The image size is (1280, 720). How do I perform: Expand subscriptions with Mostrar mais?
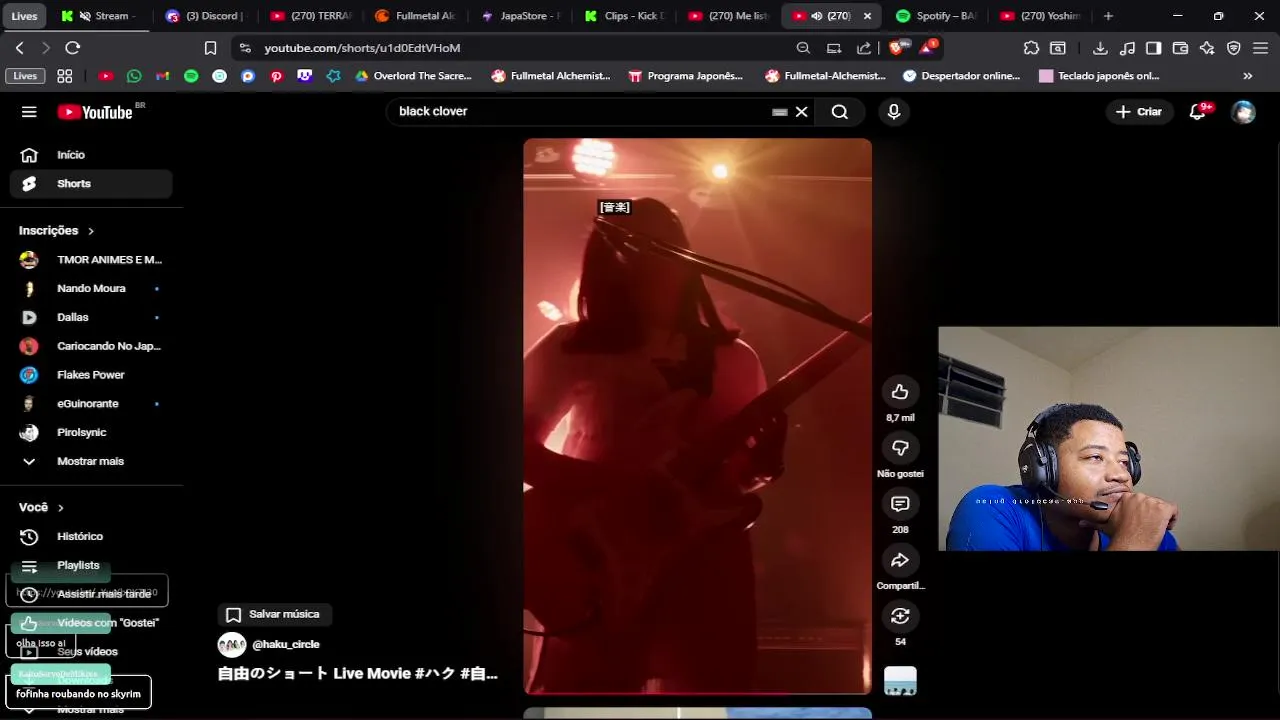point(91,461)
